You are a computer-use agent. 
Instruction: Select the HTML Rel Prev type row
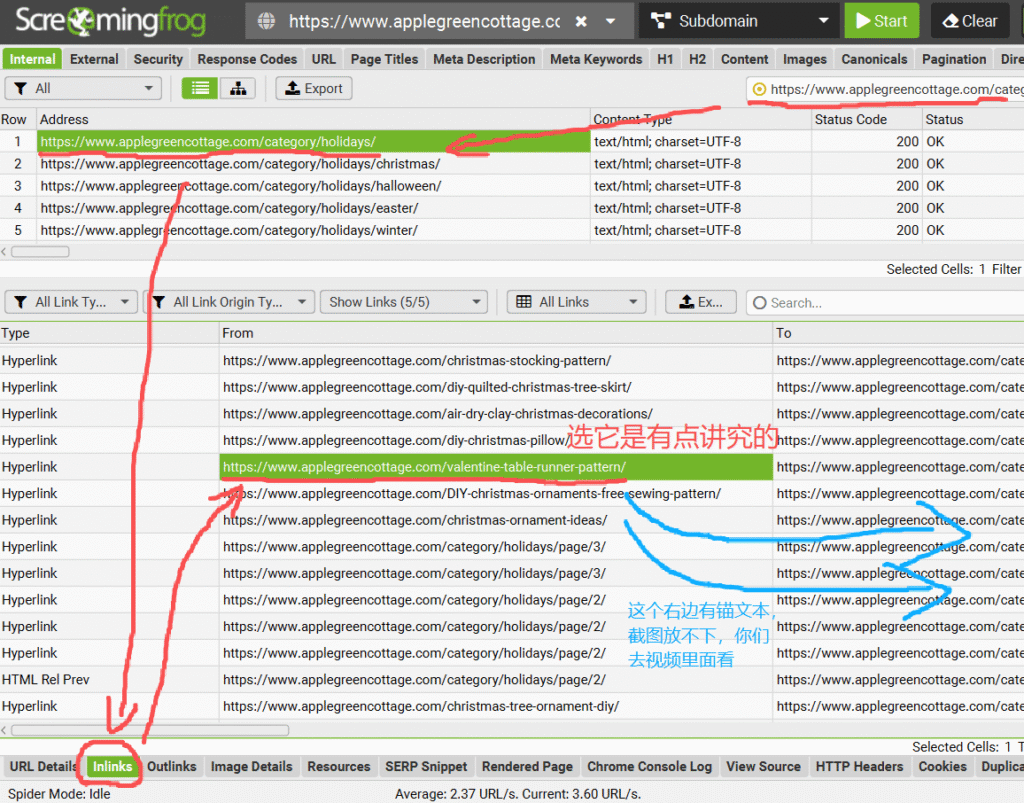[46, 680]
